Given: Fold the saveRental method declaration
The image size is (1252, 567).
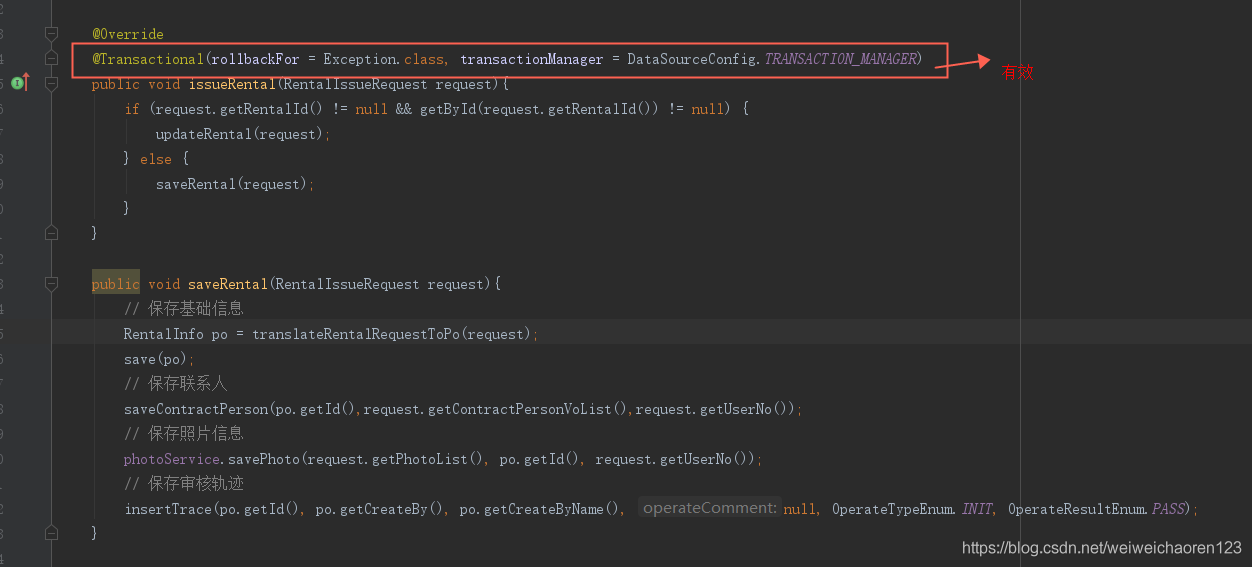Looking at the screenshot, I should [x=52, y=284].
